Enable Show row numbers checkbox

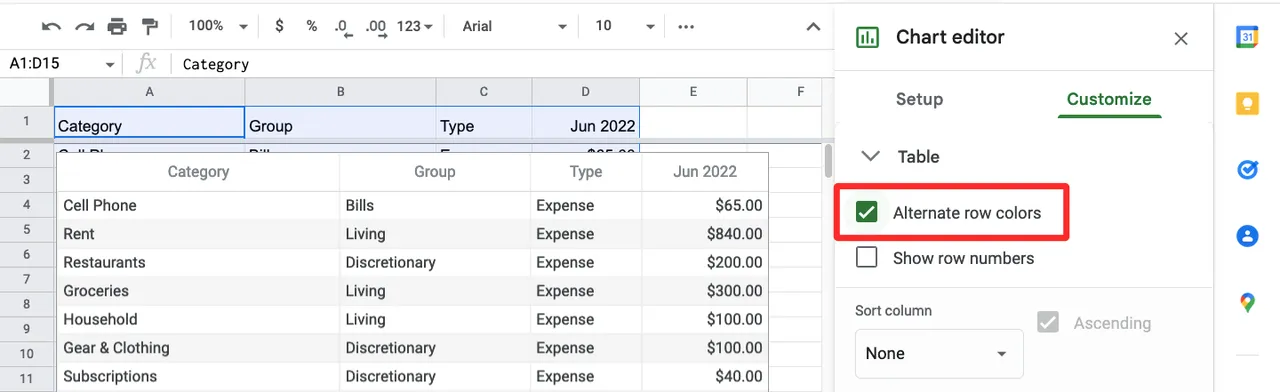click(x=867, y=258)
